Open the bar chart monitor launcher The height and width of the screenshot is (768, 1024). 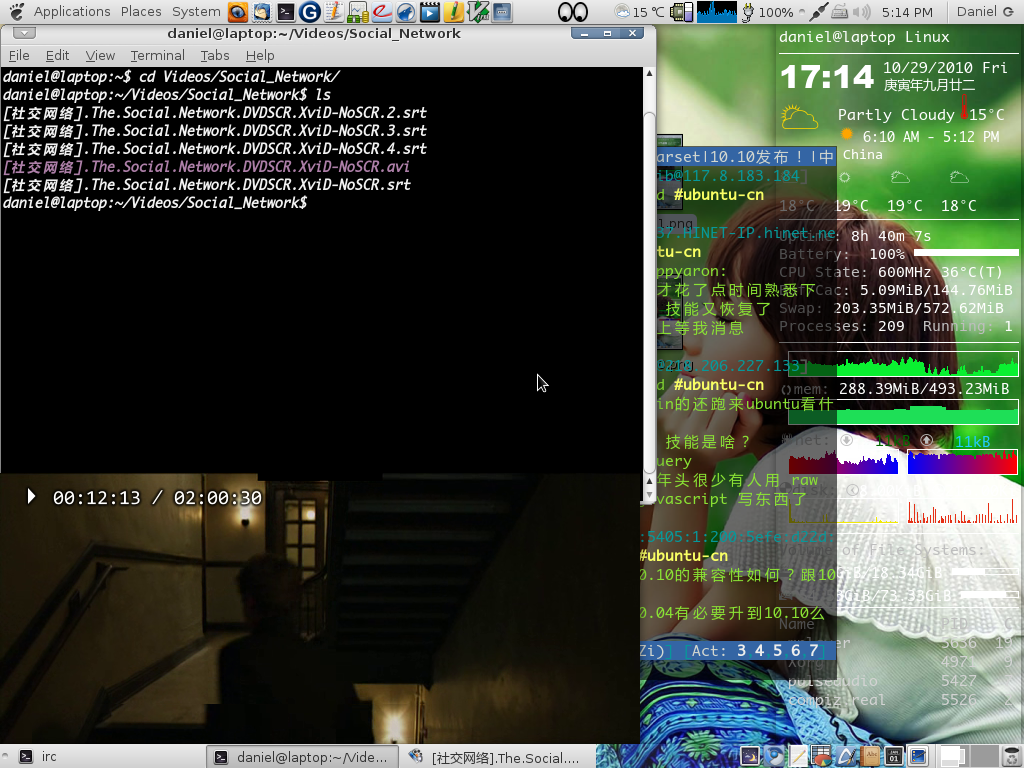[358, 12]
